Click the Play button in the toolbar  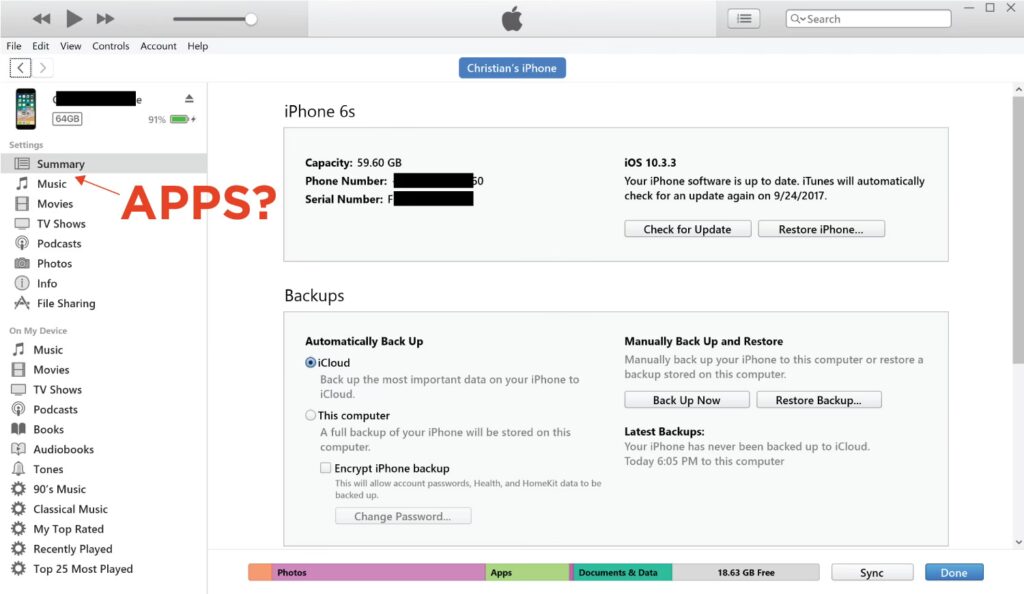click(x=74, y=18)
